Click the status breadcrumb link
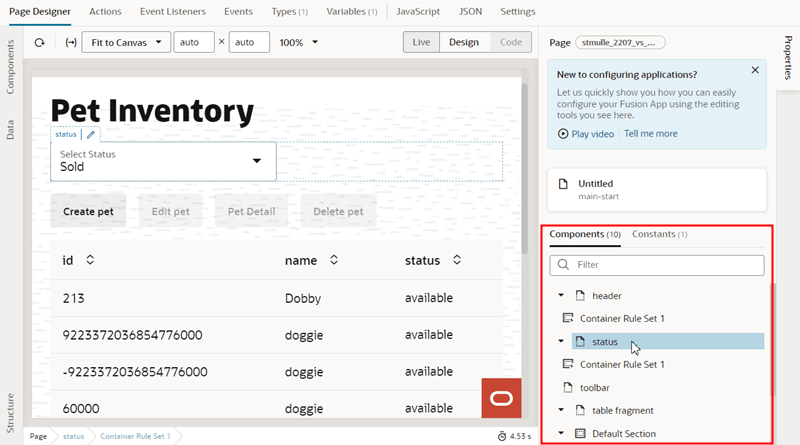The height and width of the screenshot is (445, 800). click(x=73, y=436)
